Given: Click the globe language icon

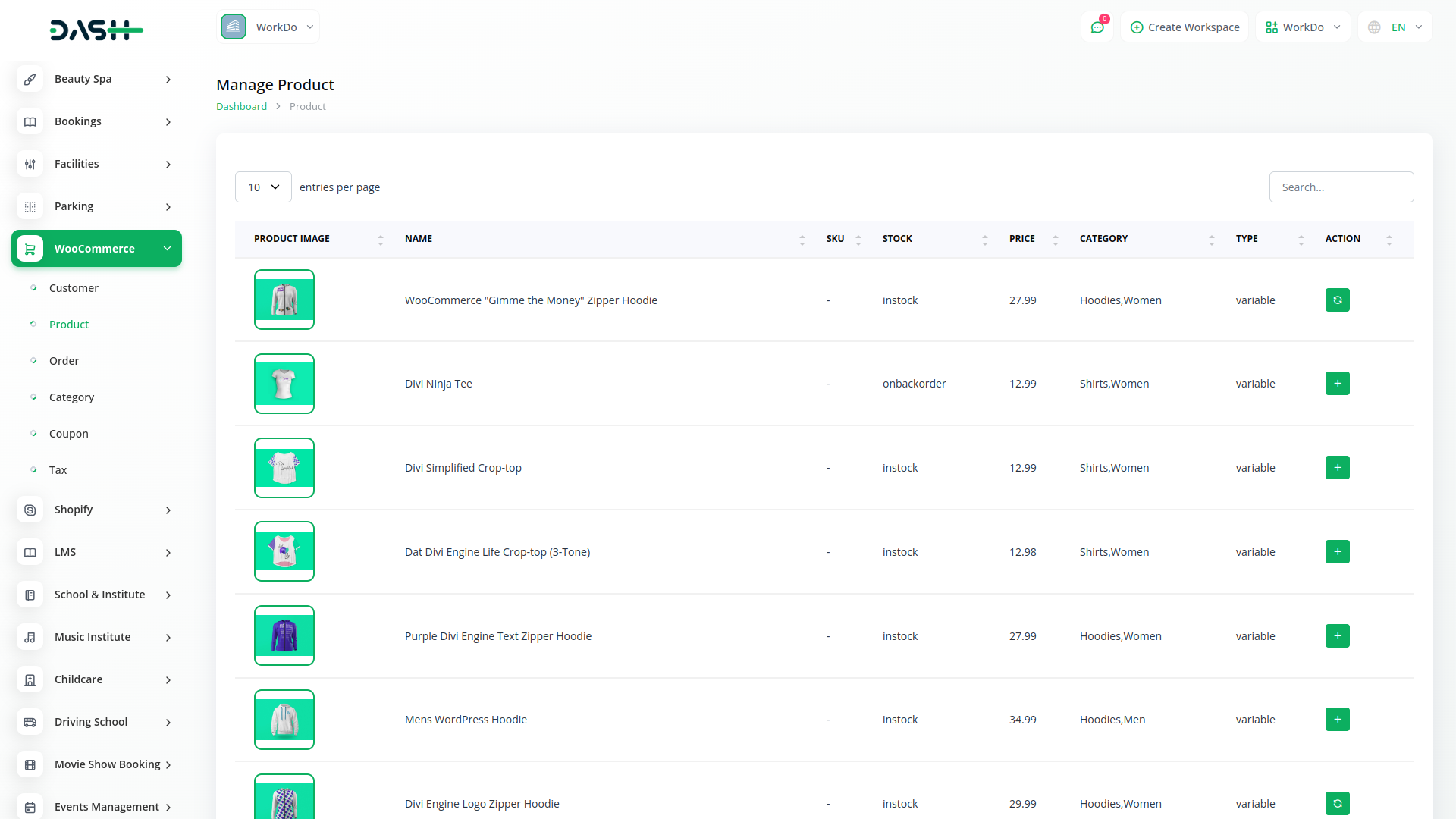Looking at the screenshot, I should [x=1374, y=27].
